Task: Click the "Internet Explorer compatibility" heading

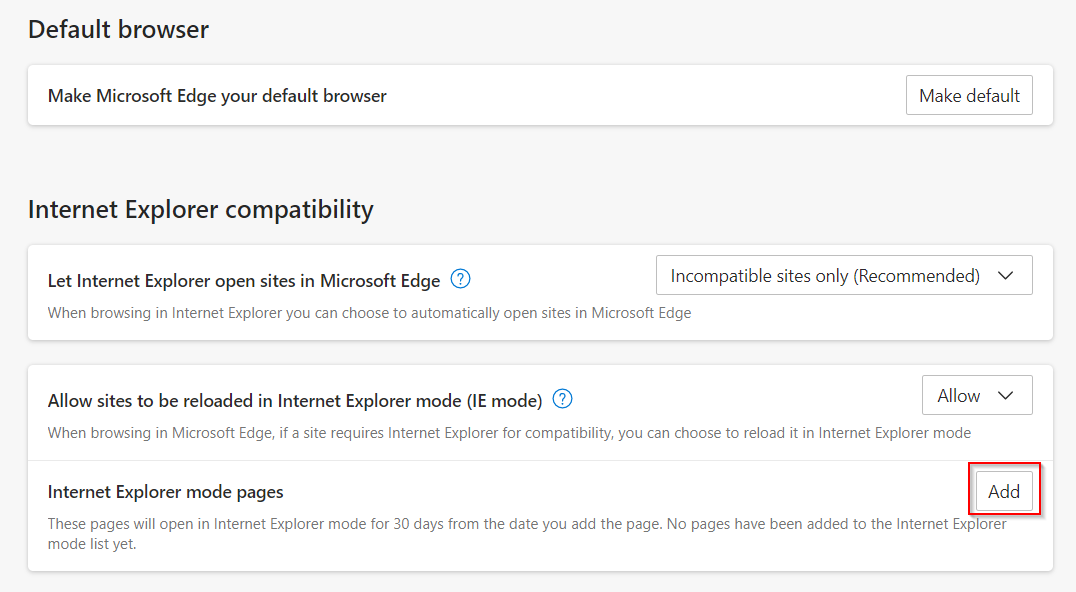Action: coord(200,210)
